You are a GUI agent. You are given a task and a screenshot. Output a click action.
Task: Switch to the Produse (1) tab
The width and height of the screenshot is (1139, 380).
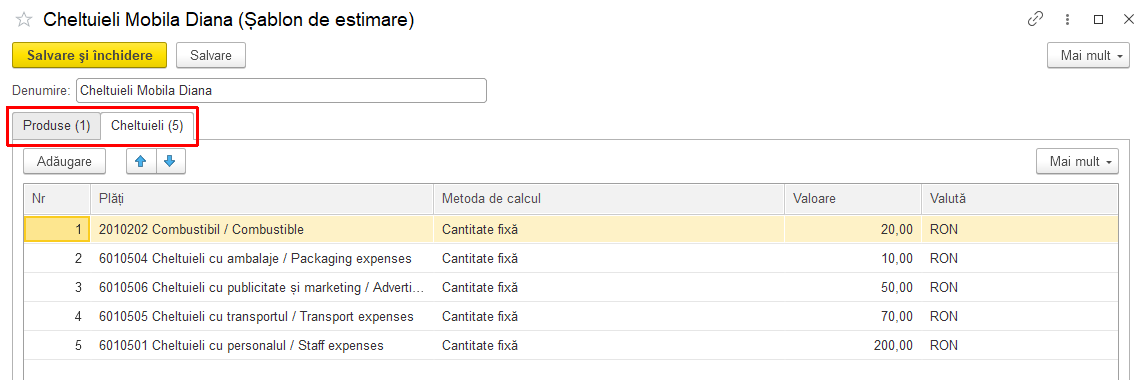[57, 126]
